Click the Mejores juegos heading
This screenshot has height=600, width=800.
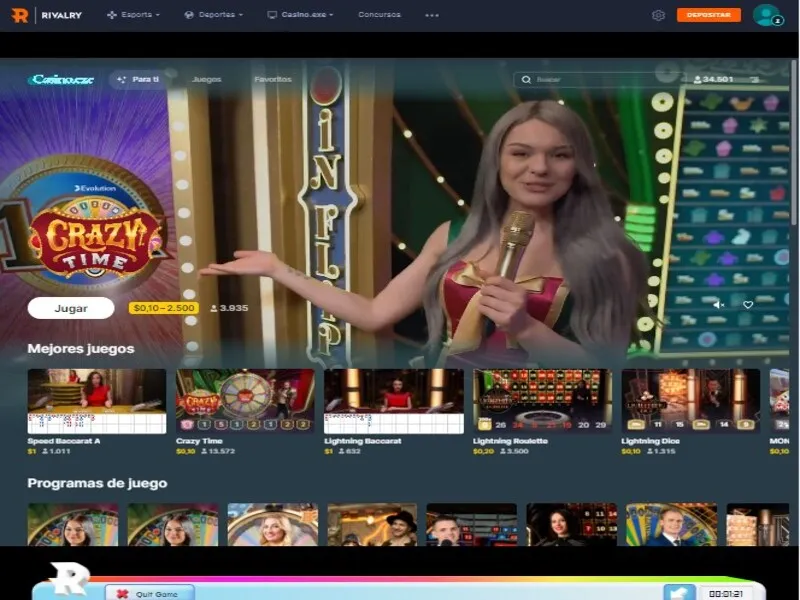tap(81, 348)
